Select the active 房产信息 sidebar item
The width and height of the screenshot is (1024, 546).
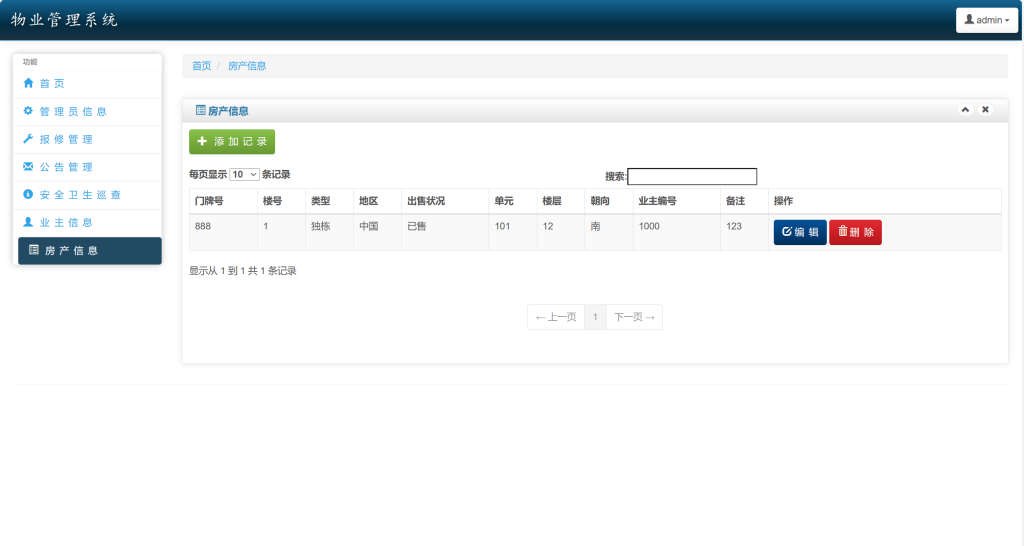(x=89, y=251)
